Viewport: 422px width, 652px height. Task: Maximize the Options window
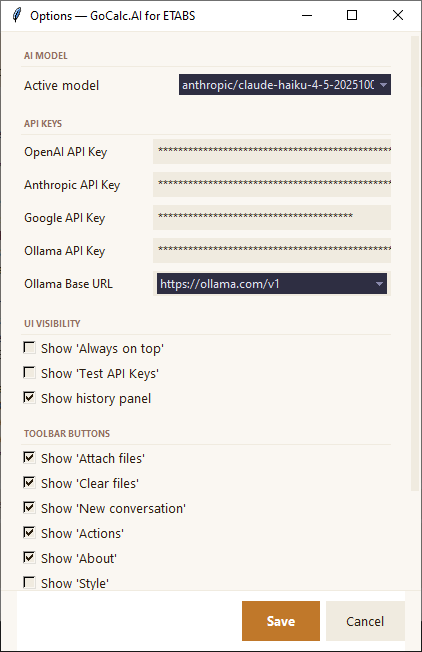point(352,15)
